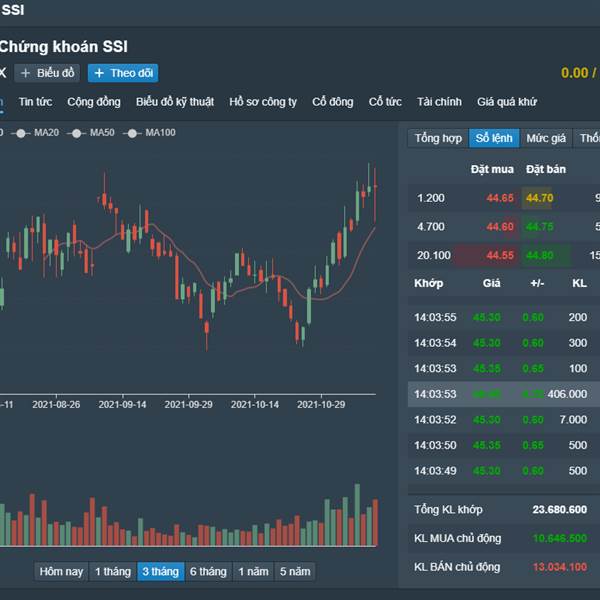The image size is (600, 600).
Task: Click the tallest green volume bar
Action: coord(357,515)
